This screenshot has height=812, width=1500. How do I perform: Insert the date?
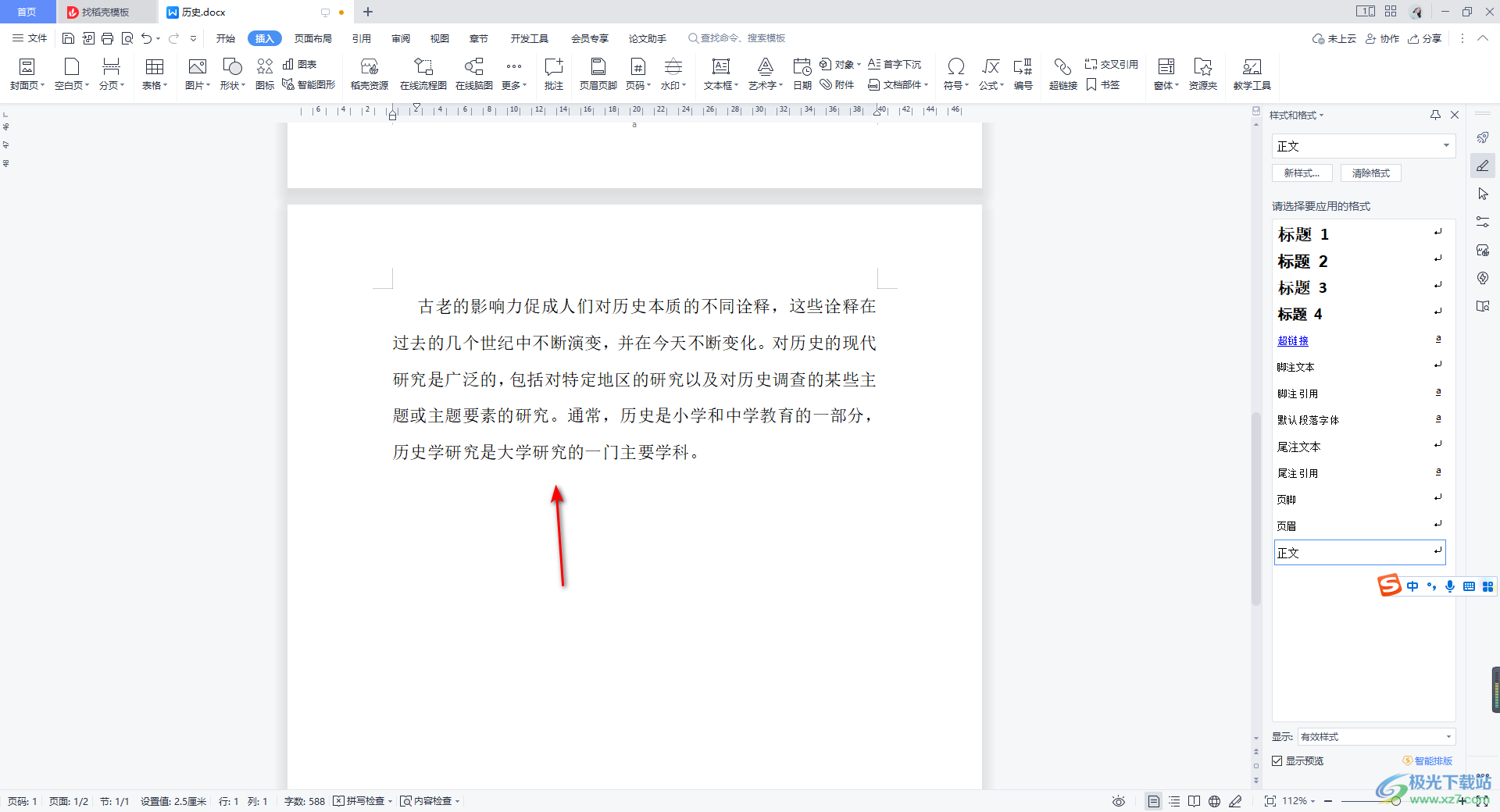tap(802, 74)
